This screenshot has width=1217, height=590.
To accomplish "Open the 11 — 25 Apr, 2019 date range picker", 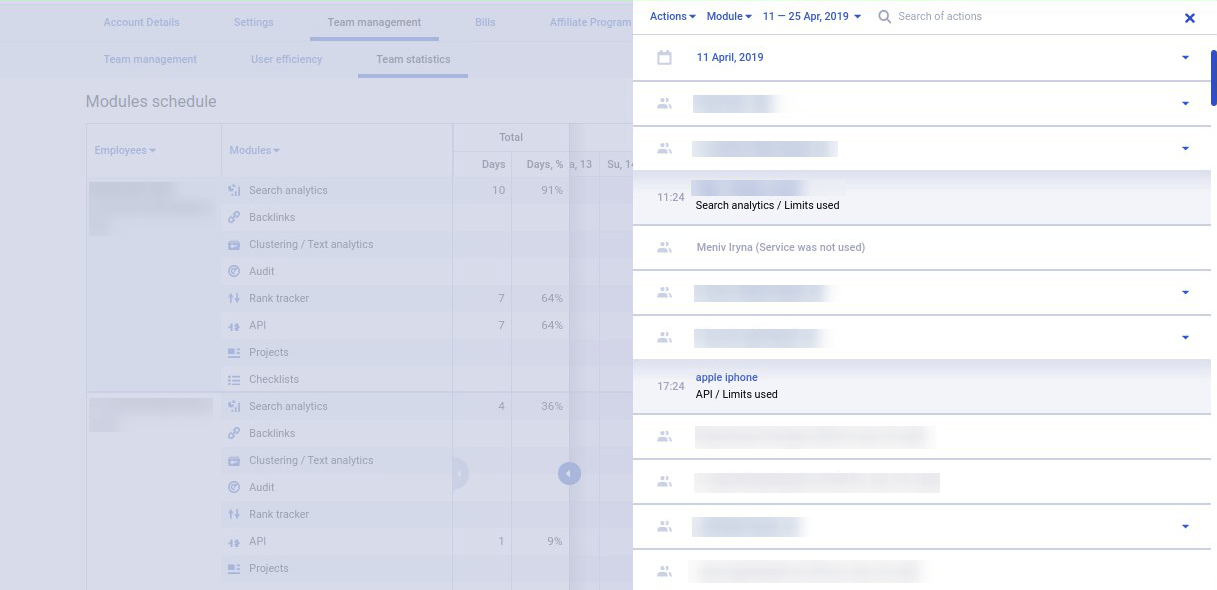I will pyautogui.click(x=811, y=17).
